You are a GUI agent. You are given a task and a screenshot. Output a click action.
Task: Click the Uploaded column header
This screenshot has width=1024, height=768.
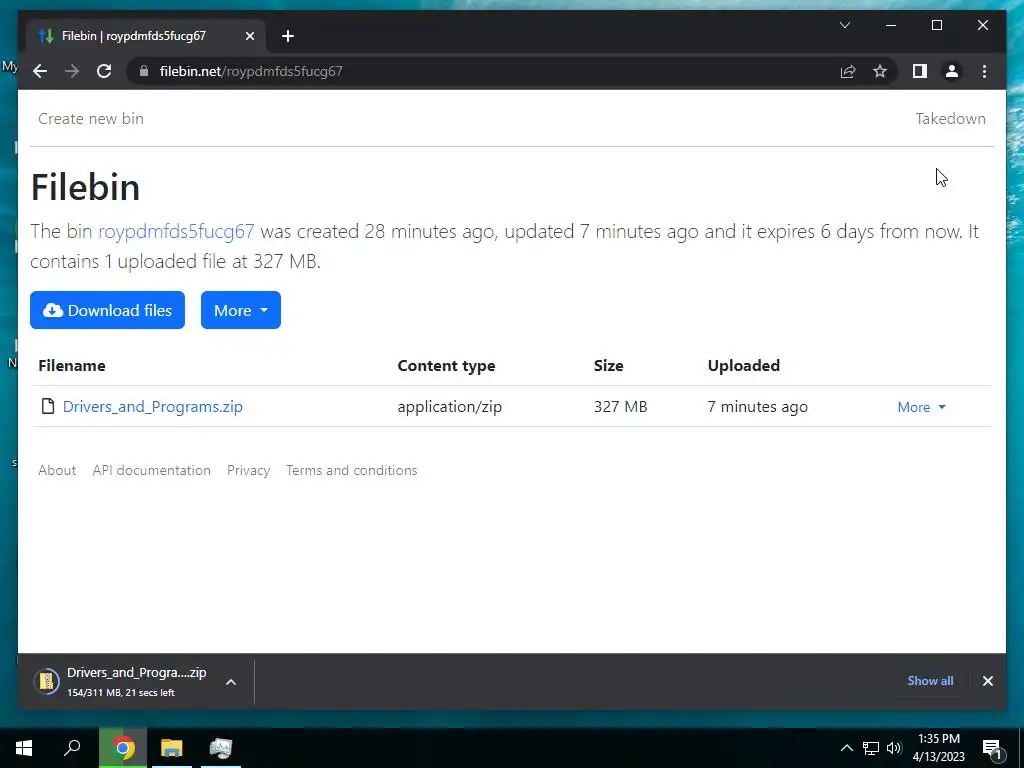(x=744, y=366)
